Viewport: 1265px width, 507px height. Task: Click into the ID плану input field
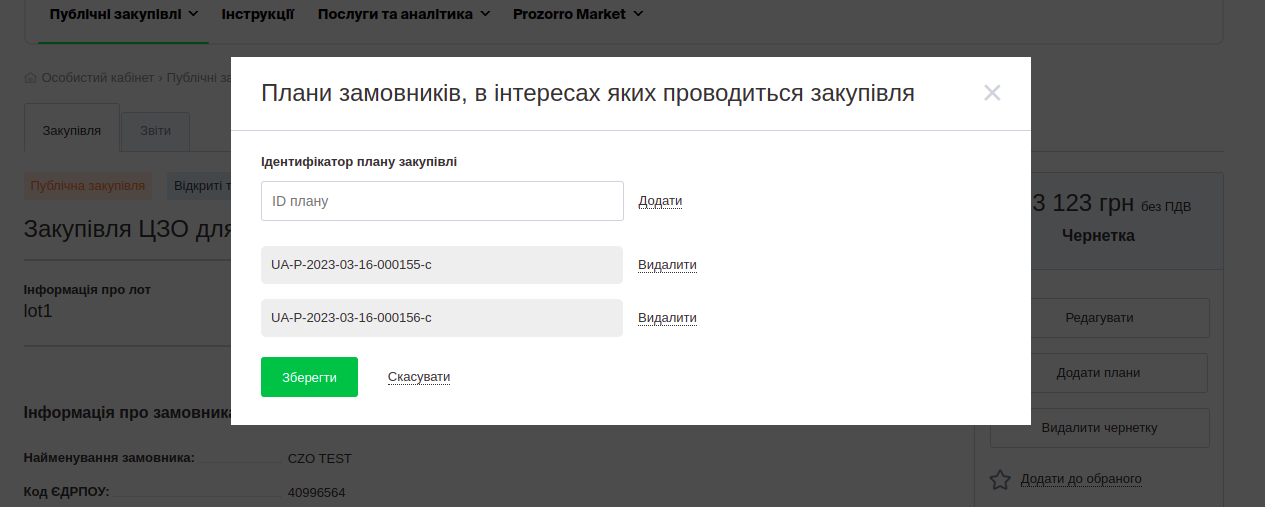(442, 201)
